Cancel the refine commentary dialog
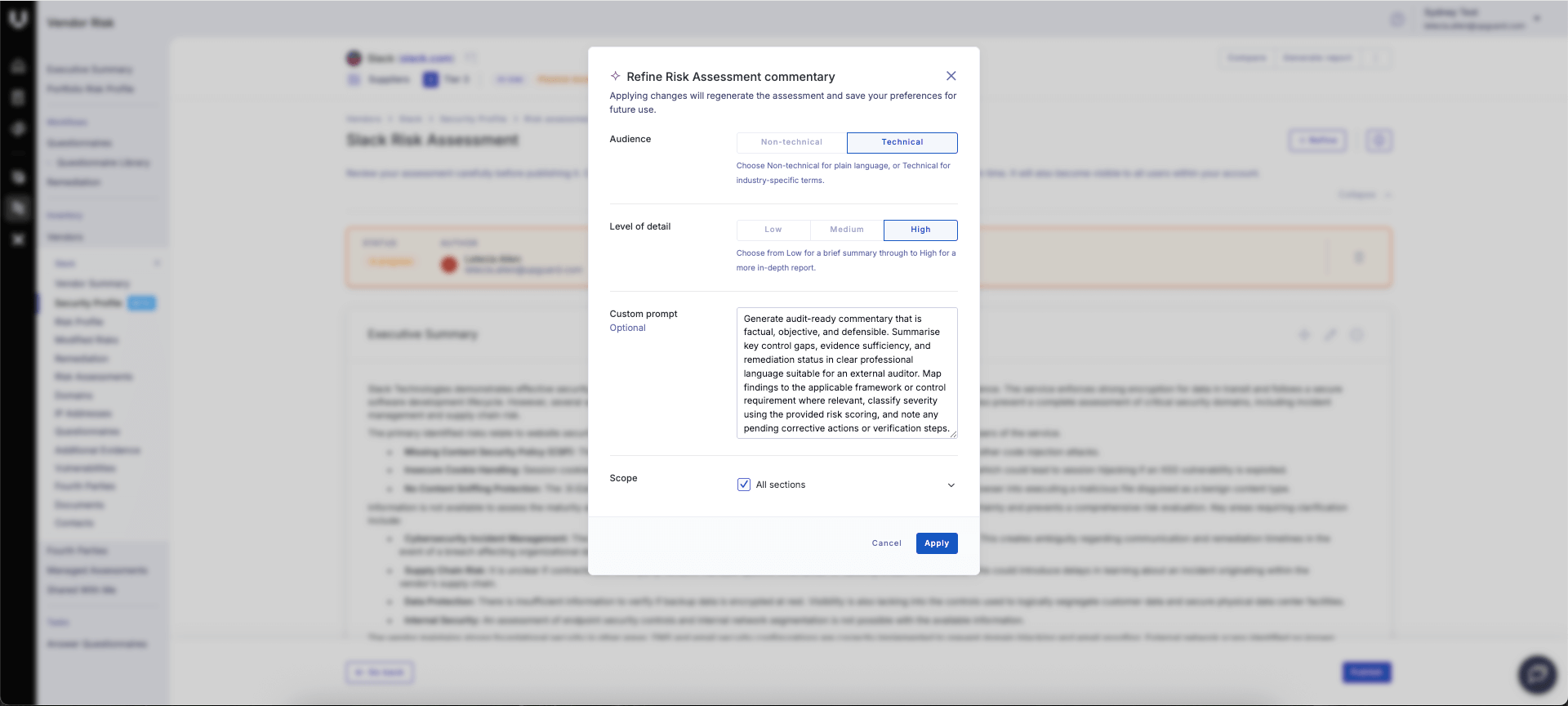Screen dimensions: 1568x706 (886, 543)
